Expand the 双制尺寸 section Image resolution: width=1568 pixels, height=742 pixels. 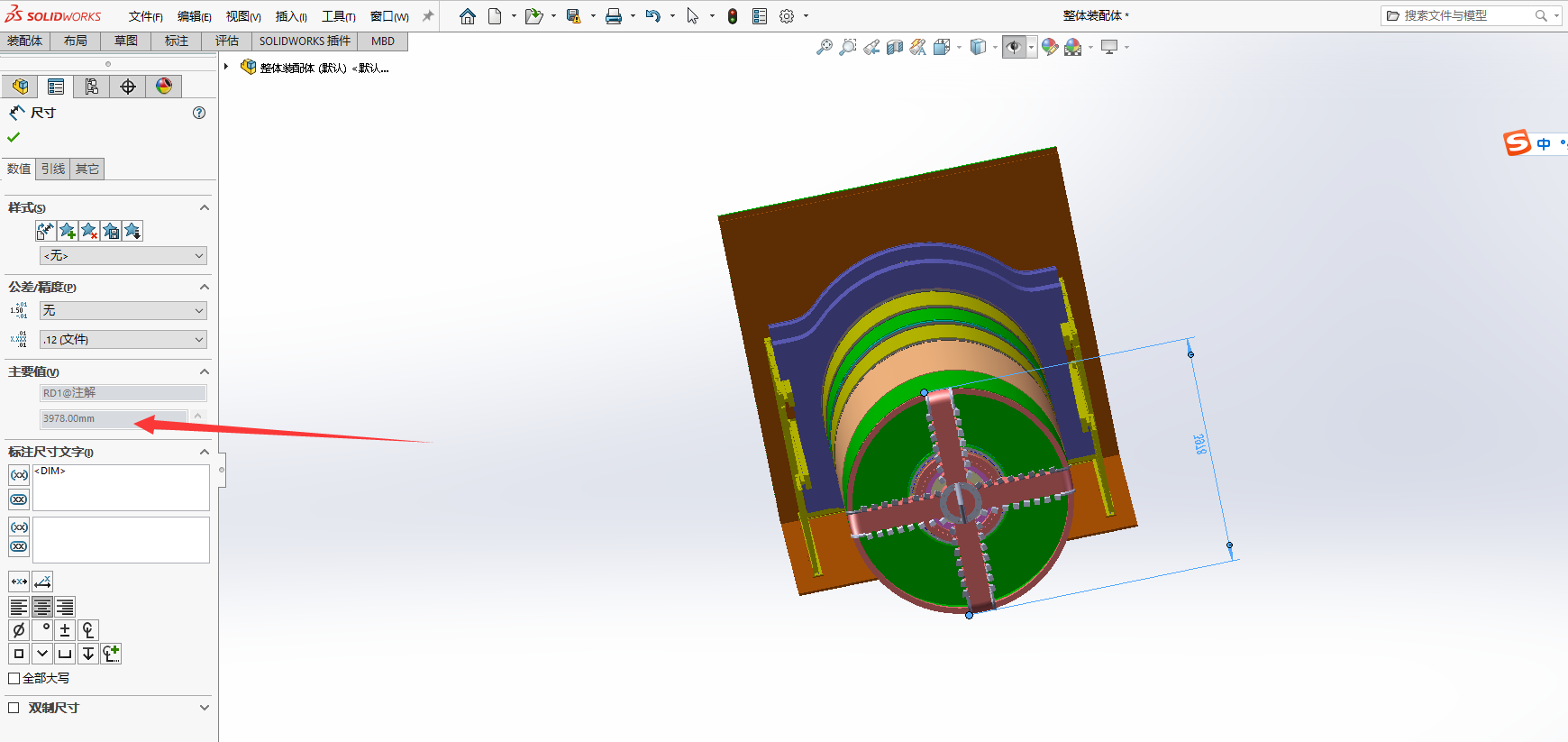[x=205, y=708]
